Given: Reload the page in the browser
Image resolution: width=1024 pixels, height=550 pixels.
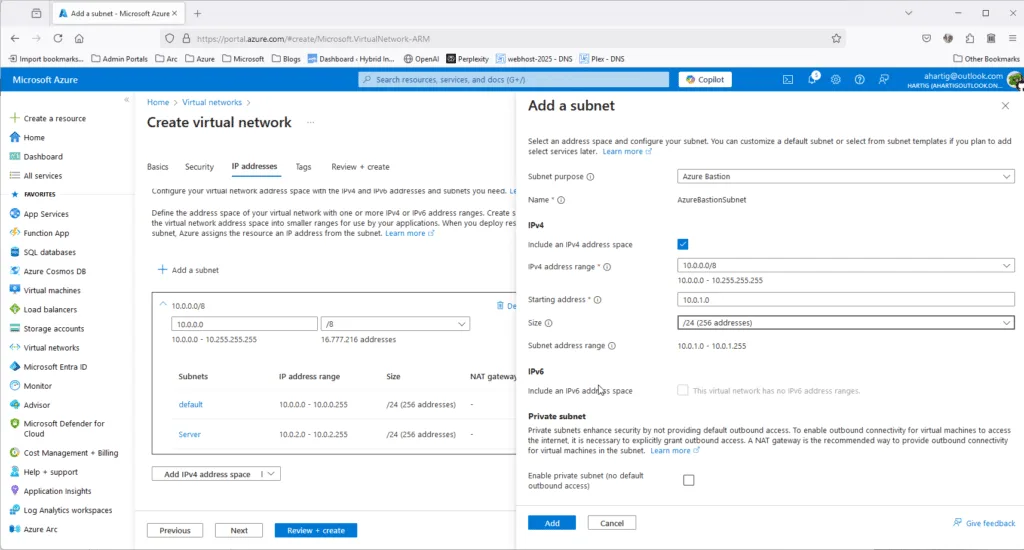Looking at the screenshot, I should [57, 39].
